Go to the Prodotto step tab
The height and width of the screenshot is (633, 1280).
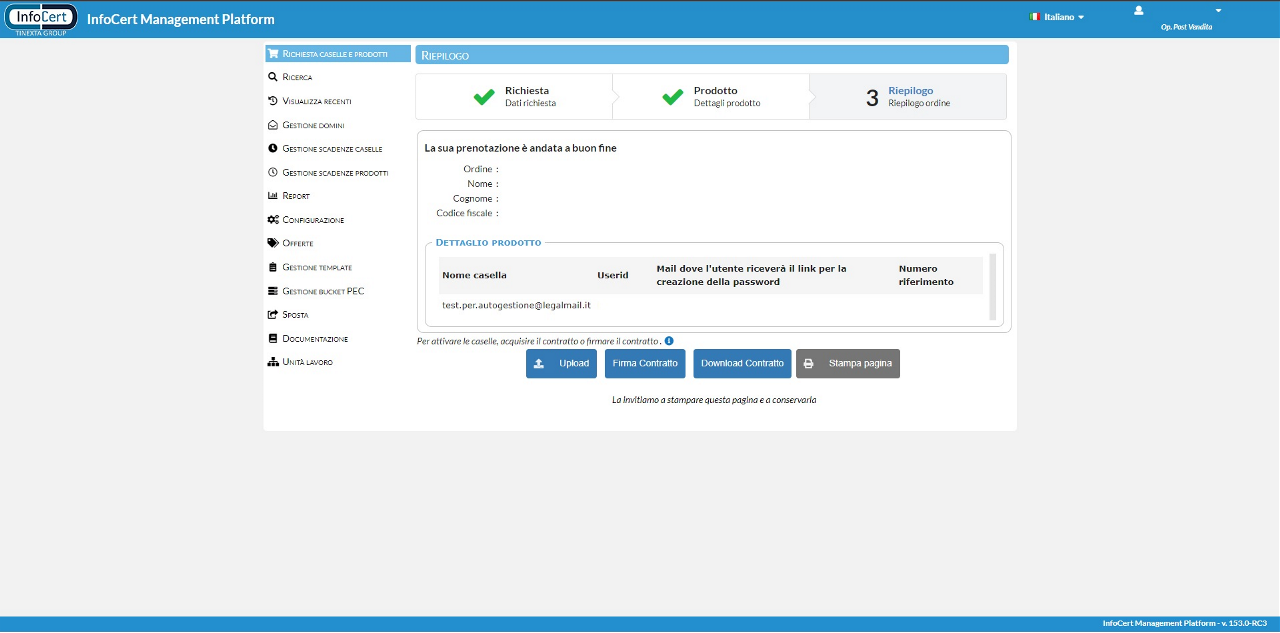click(x=710, y=96)
